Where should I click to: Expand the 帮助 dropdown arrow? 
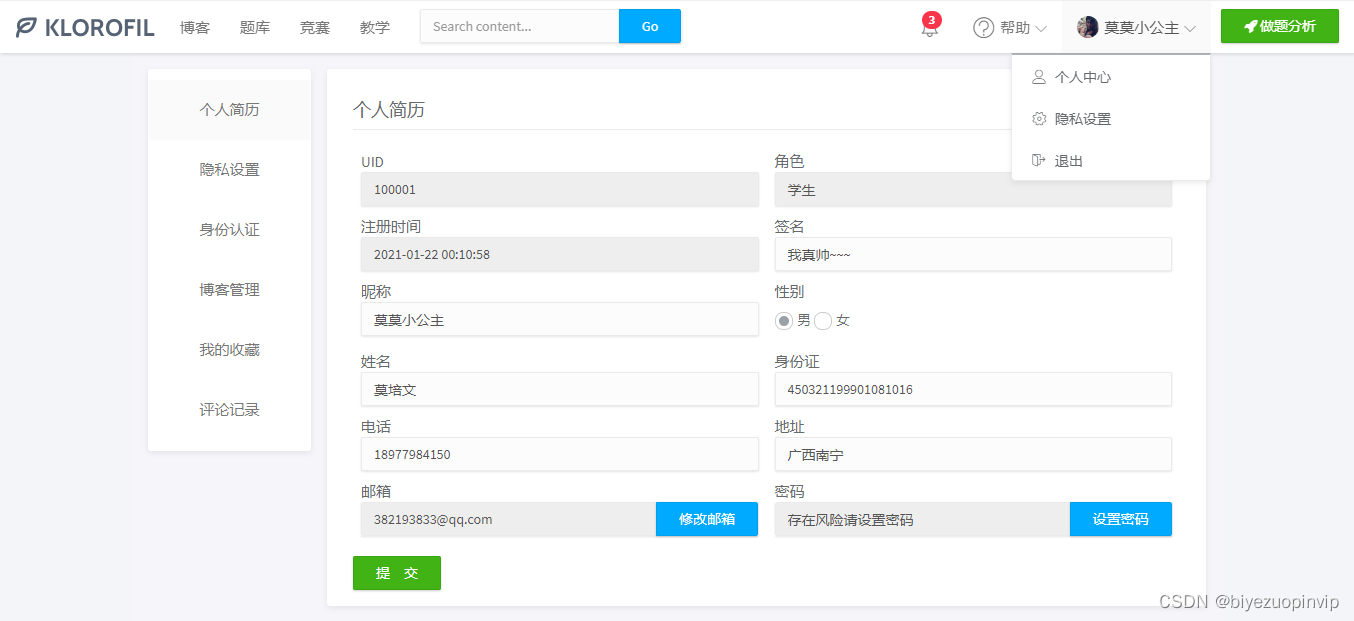[x=1041, y=29]
